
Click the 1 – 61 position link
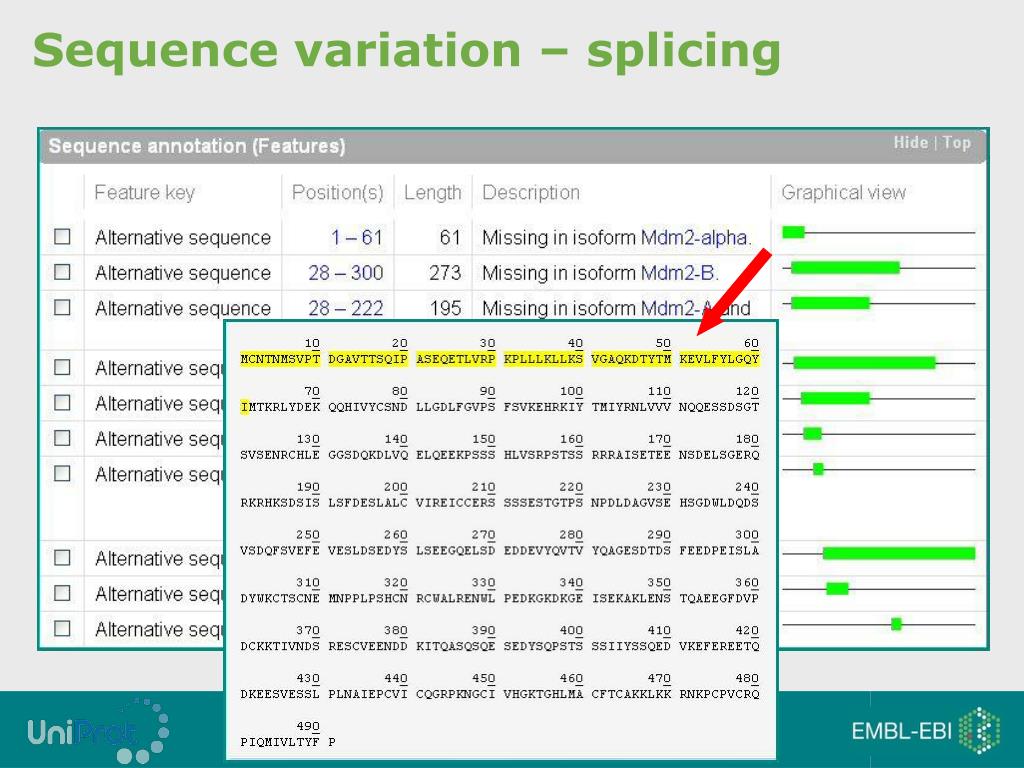tap(357, 238)
